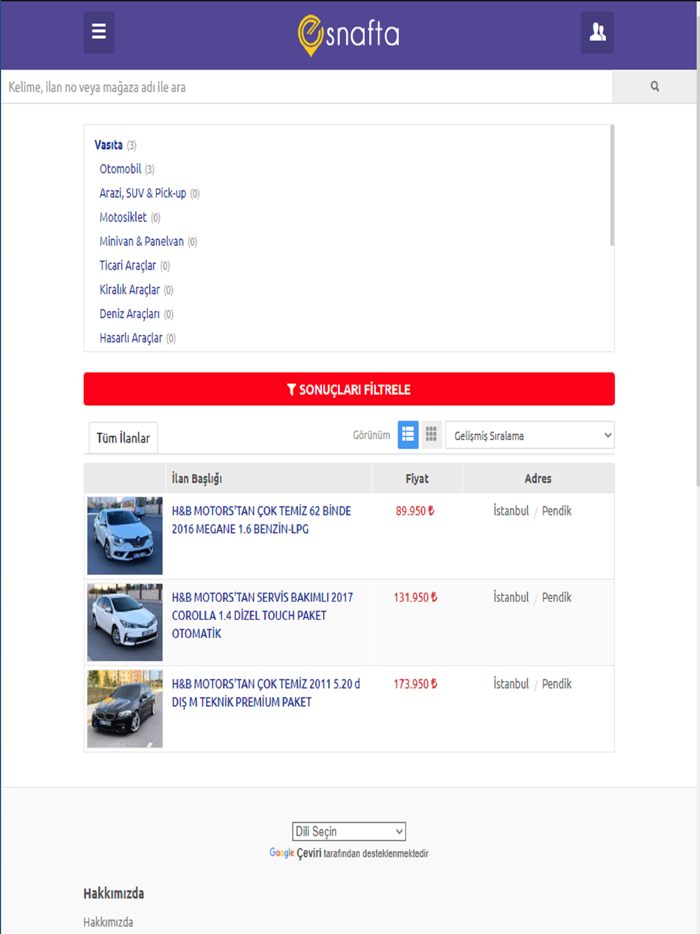Open the Motosiklet category
Screen dimensions: 700x934
click(x=123, y=217)
